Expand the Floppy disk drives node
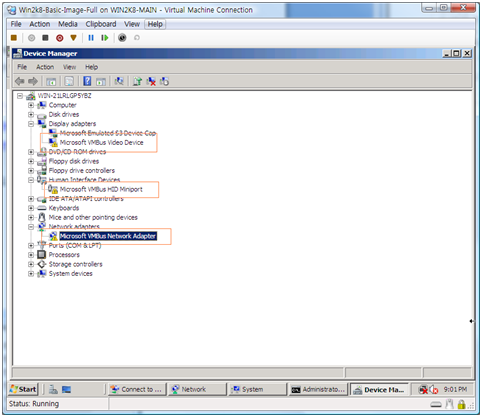 pyautogui.click(x=31, y=161)
